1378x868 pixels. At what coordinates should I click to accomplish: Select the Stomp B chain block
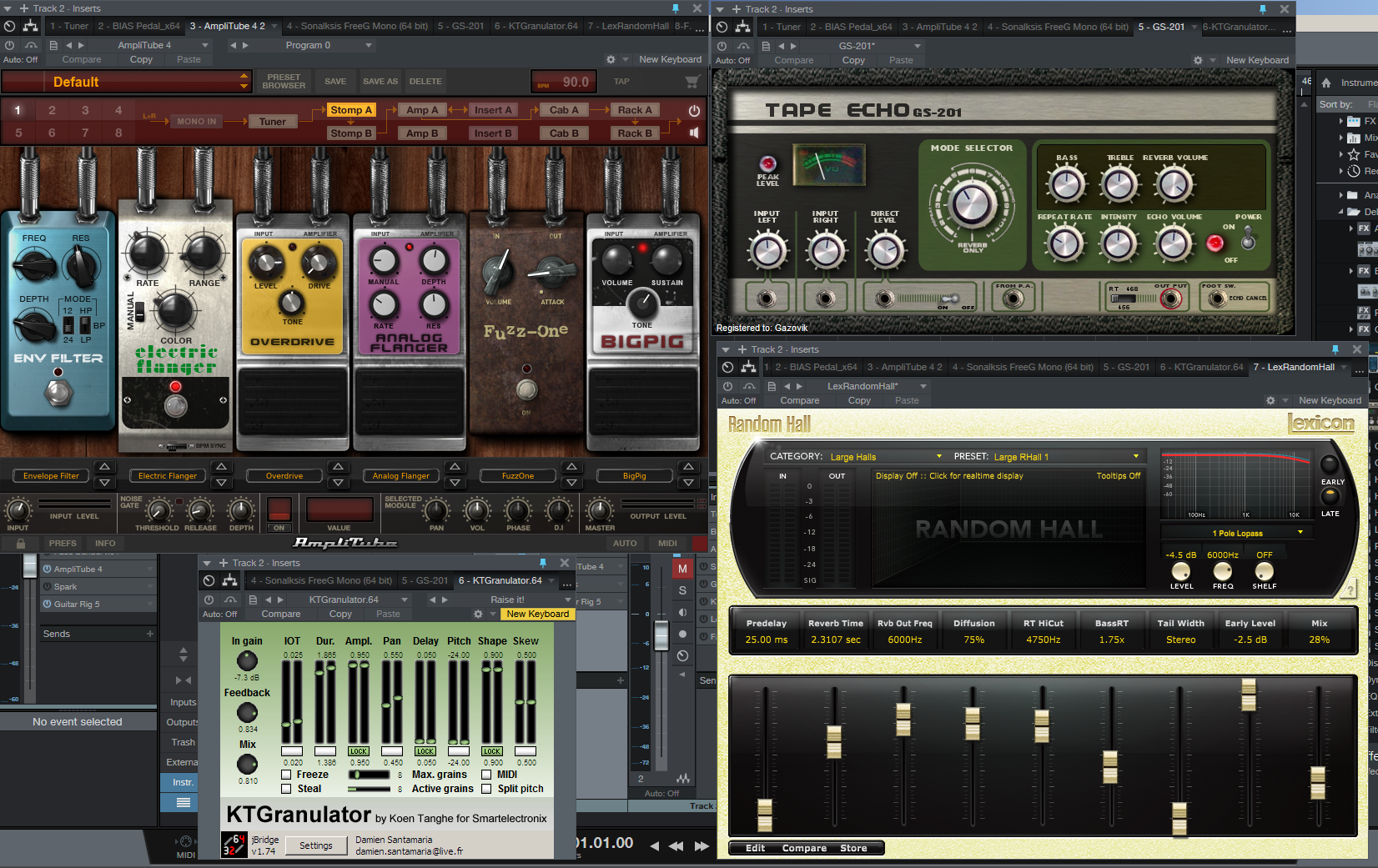pos(351,133)
